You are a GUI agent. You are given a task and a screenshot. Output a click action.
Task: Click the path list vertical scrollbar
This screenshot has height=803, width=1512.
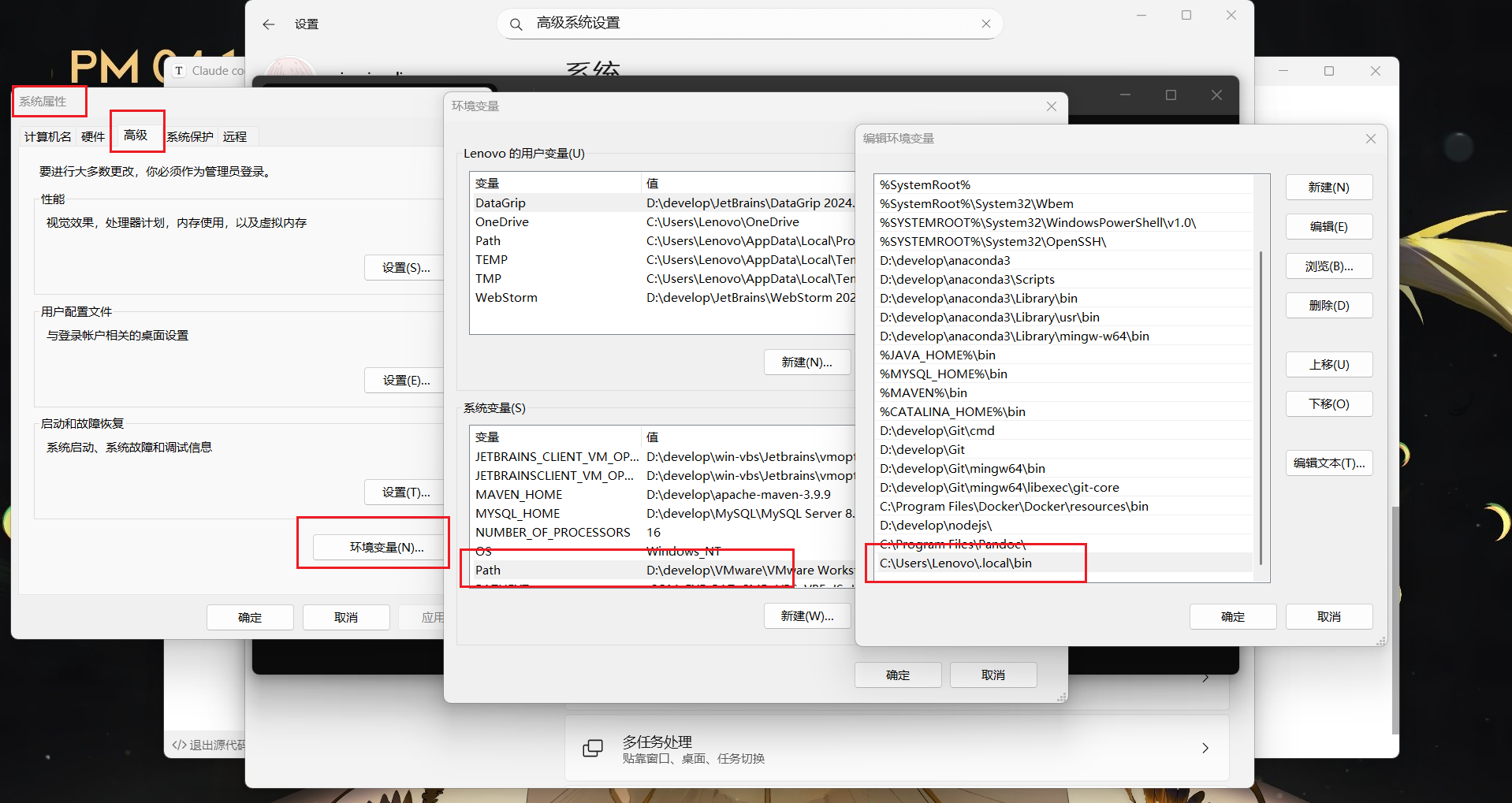pyautogui.click(x=1261, y=408)
